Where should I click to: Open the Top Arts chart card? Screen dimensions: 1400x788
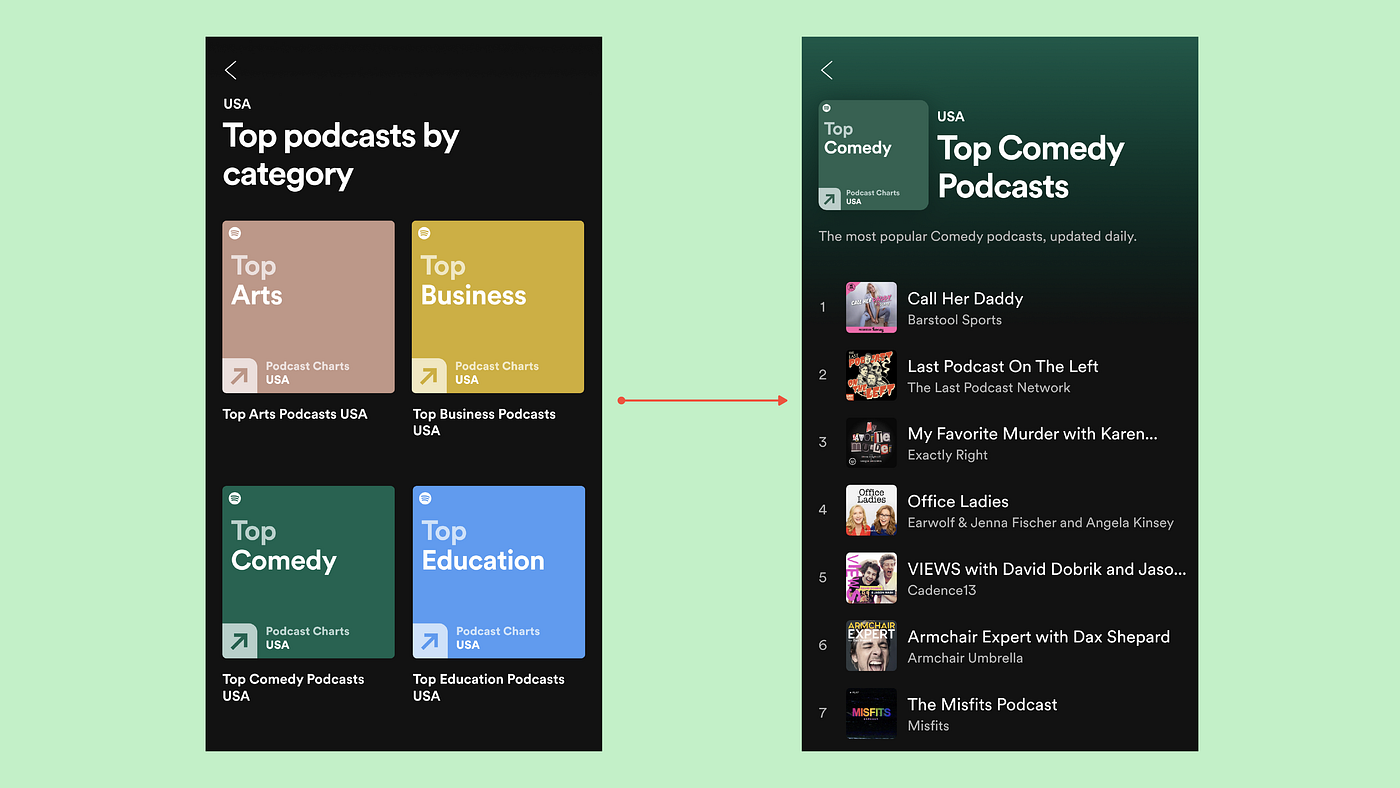point(308,307)
